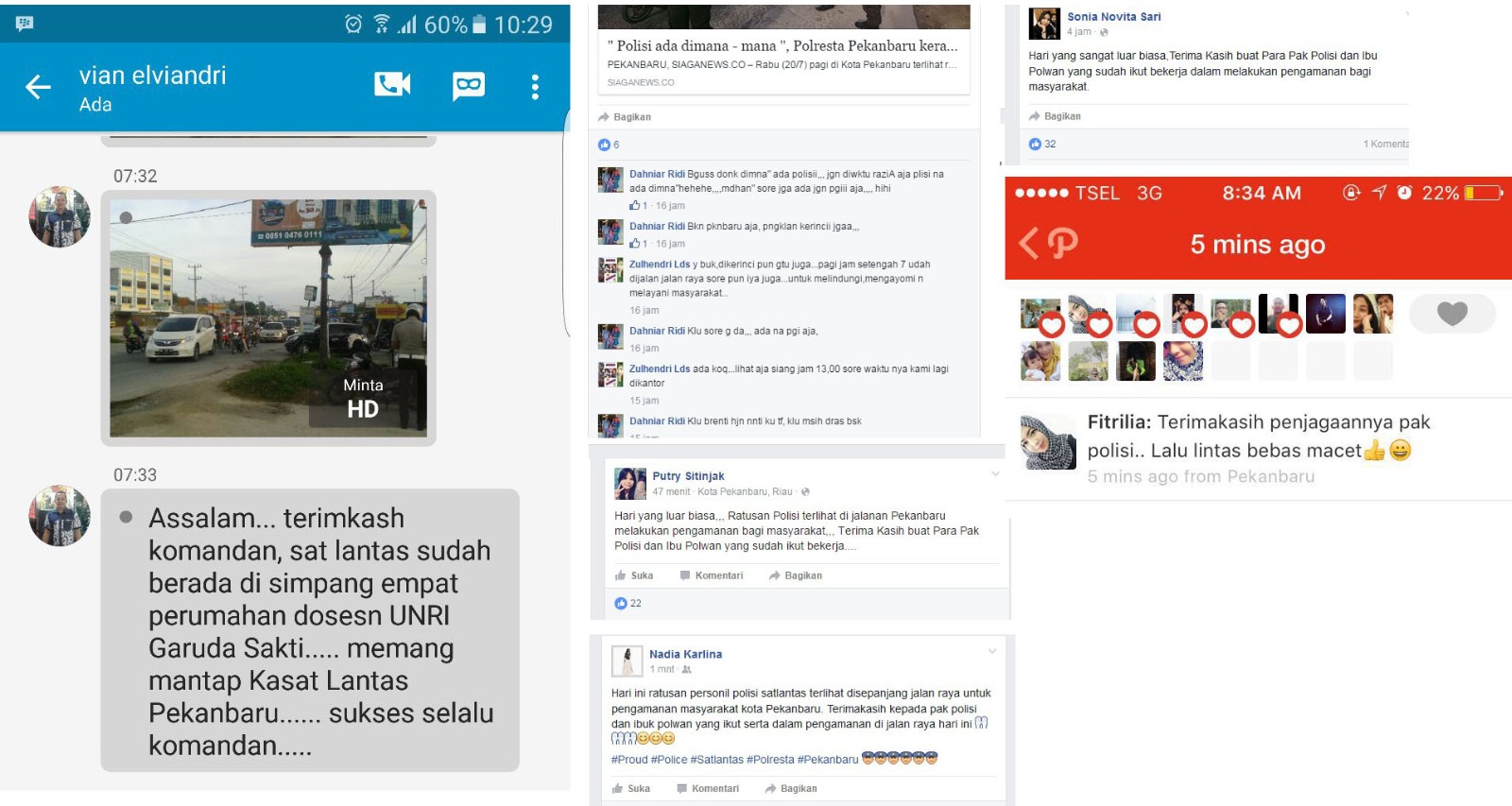The width and height of the screenshot is (1512, 806).
Task: Tap the Path logo icon in red header
Action: 1063,244
